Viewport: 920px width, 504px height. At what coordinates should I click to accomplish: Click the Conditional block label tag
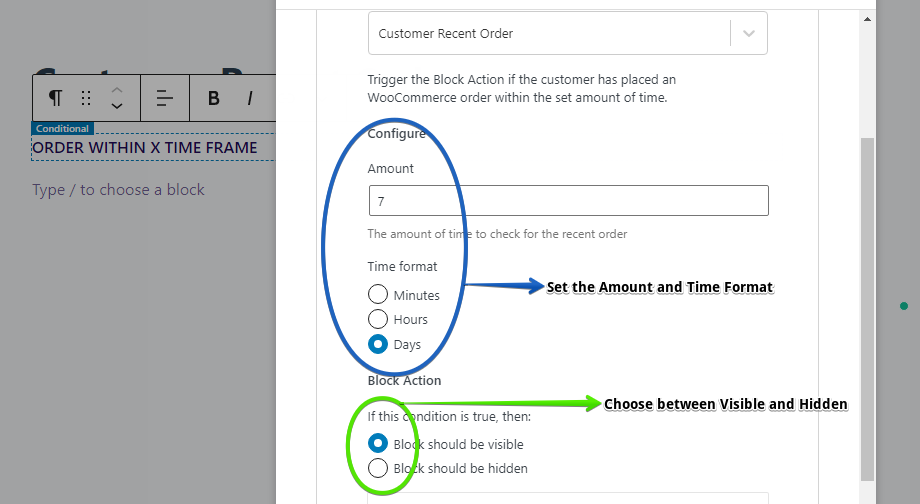pos(62,128)
